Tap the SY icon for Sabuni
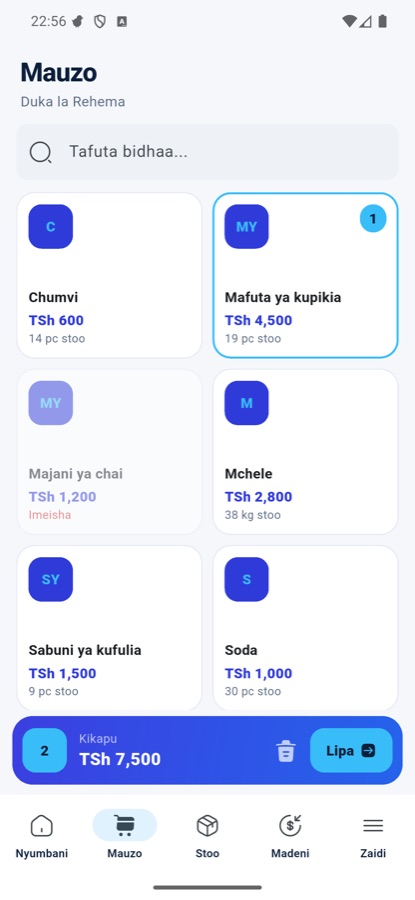The width and height of the screenshot is (415, 900). point(51,579)
